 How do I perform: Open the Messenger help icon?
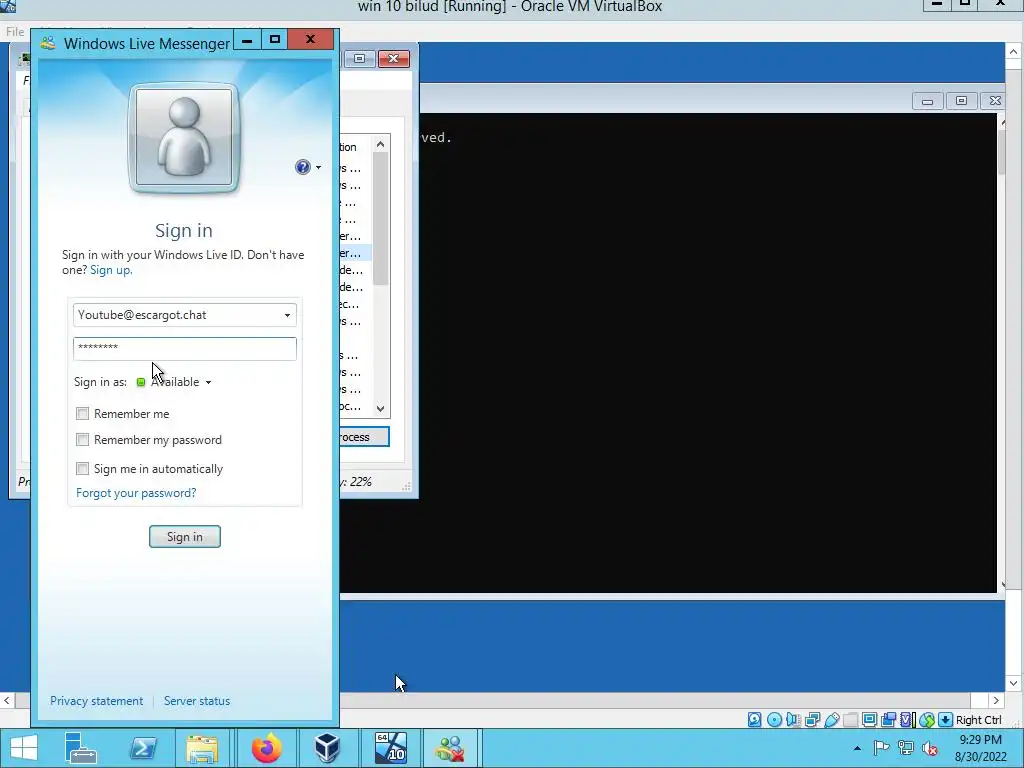pyautogui.click(x=302, y=167)
